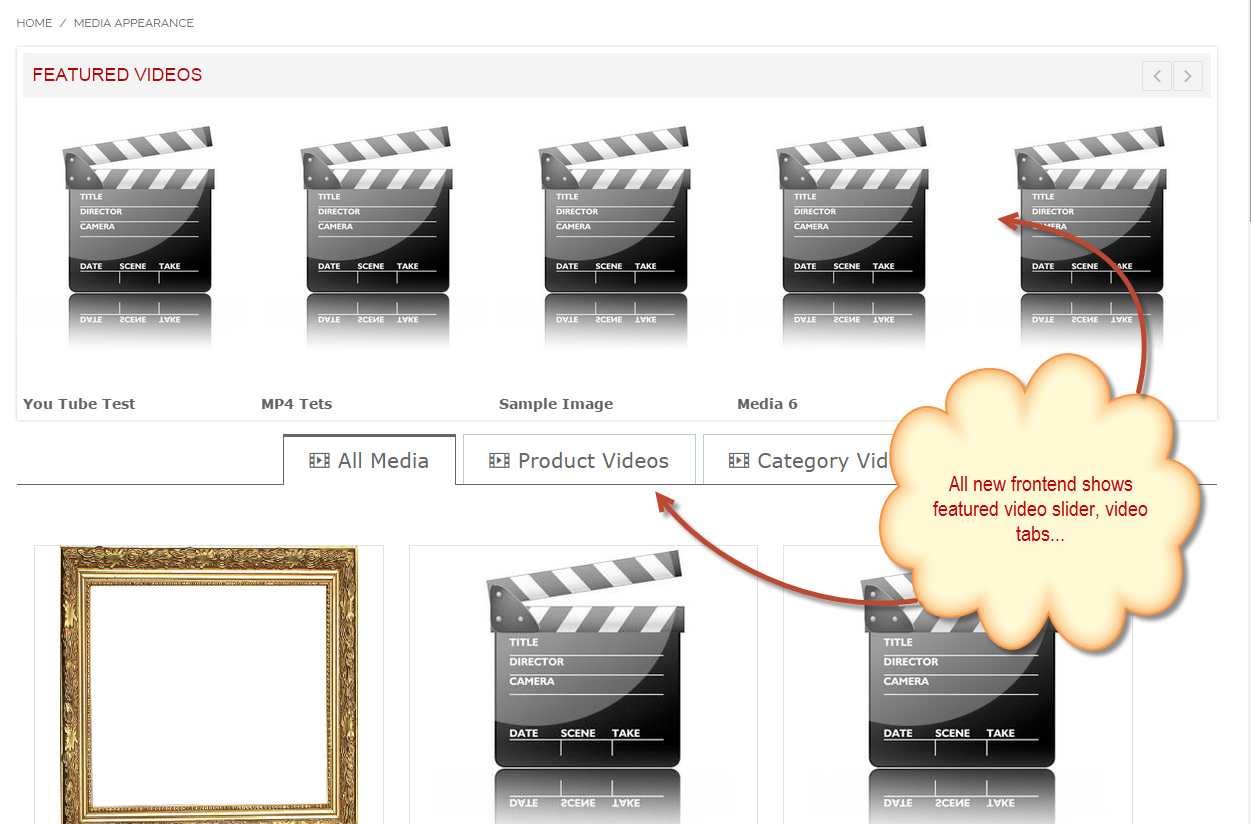
Task: Open the MP4 Tets clapperboard thumbnail
Action: tap(377, 235)
